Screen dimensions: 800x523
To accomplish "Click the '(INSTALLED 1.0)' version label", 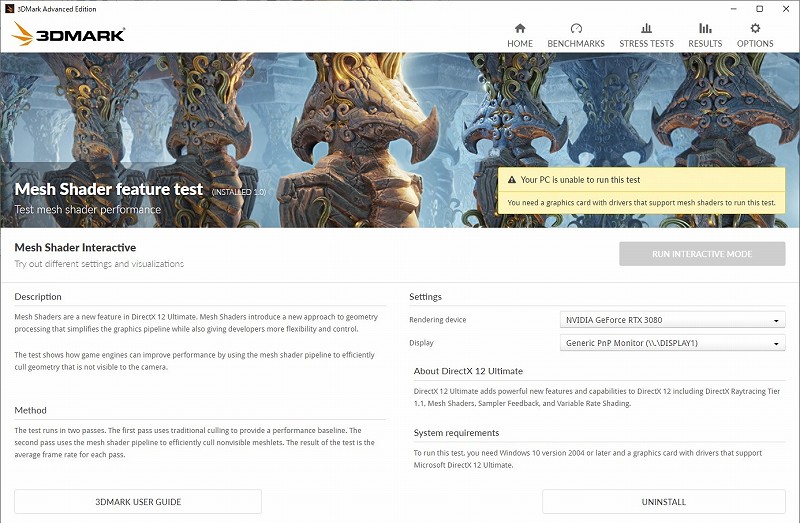I will (x=239, y=192).
